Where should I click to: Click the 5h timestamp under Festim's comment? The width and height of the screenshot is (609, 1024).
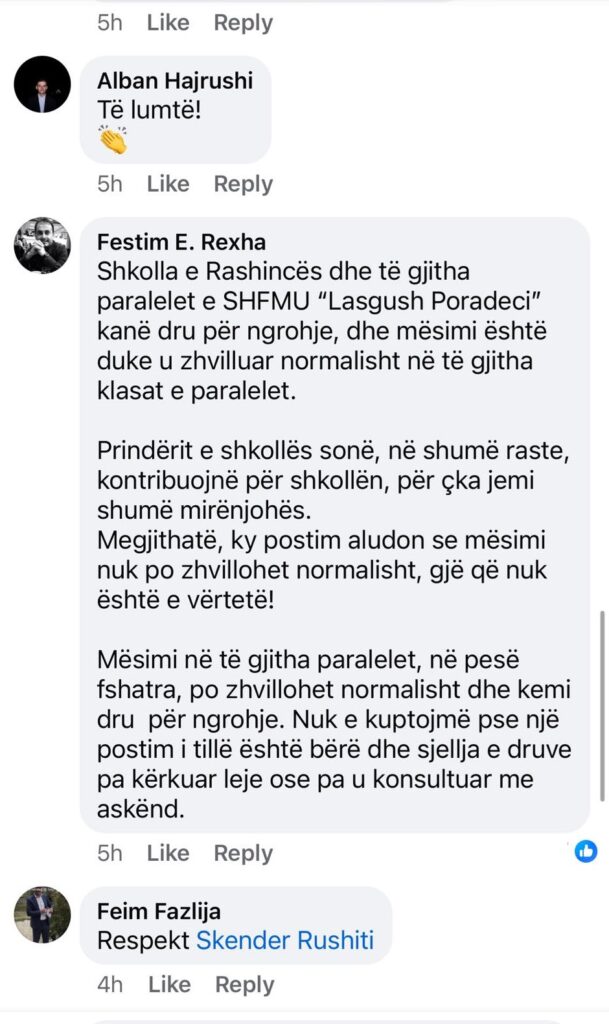[x=110, y=853]
